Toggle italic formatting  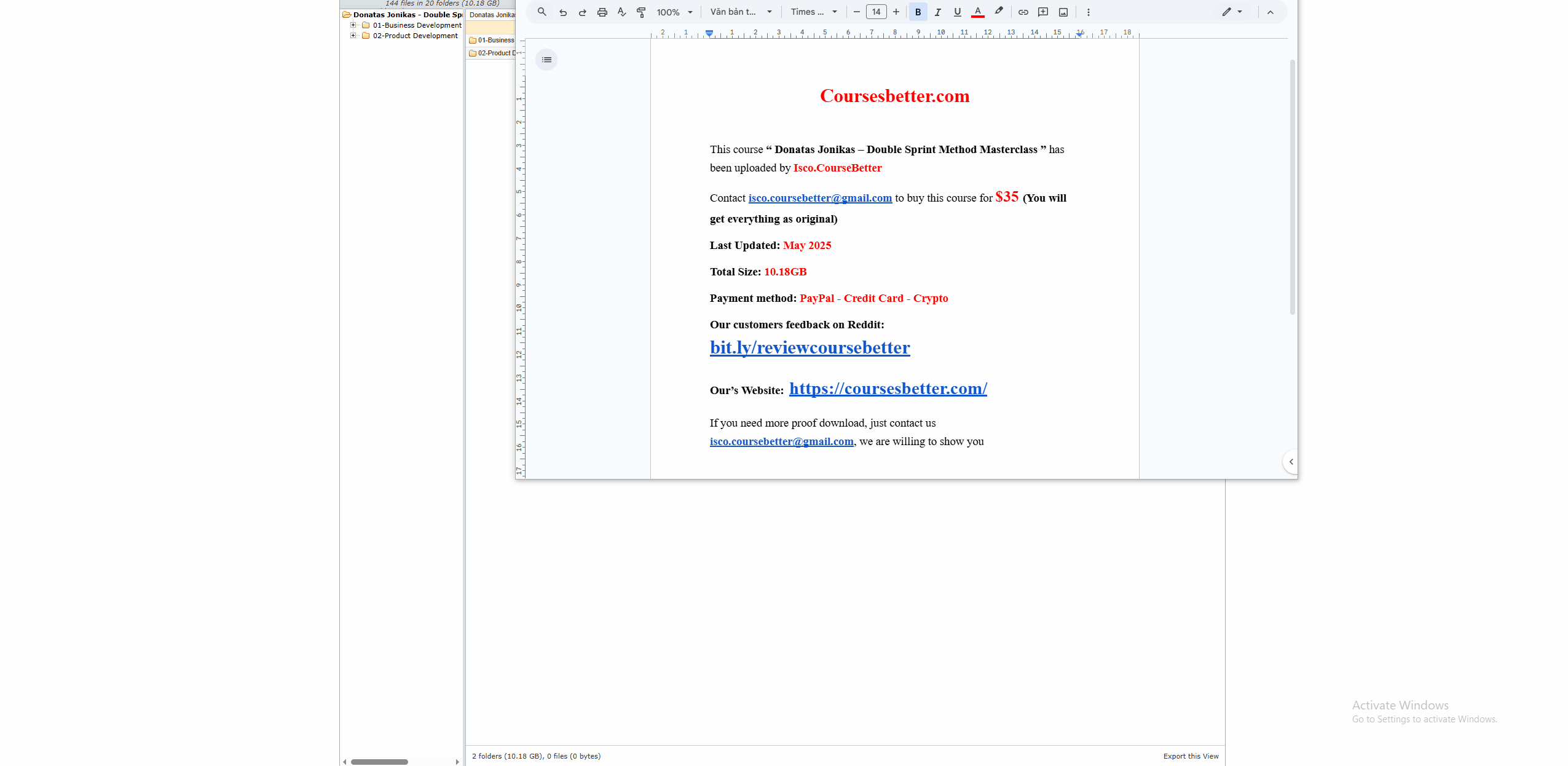tap(937, 12)
